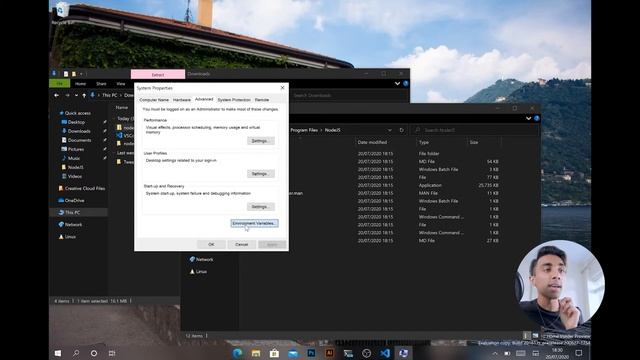Open Visual Studio Code from the taskbar
Viewport: 640px width, 360px height.
tap(385, 353)
